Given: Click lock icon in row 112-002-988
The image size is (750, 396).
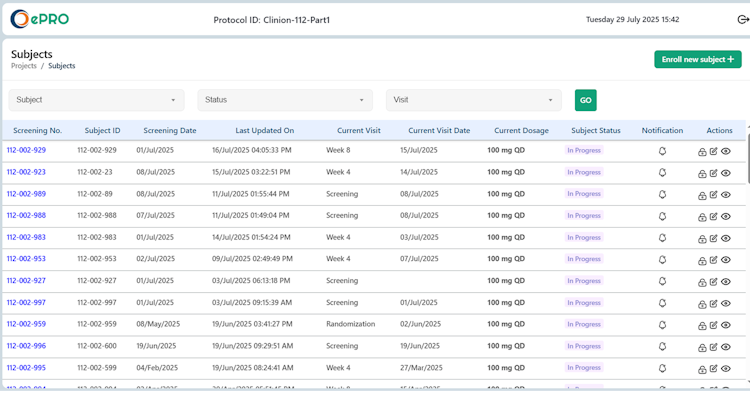Looking at the screenshot, I should (702, 217).
